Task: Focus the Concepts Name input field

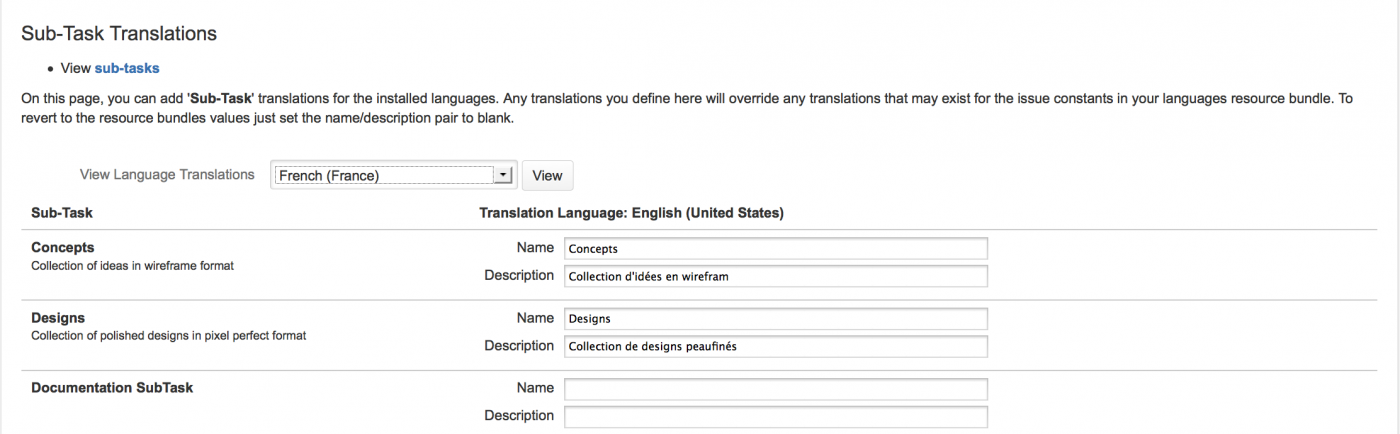Action: [x=775, y=248]
